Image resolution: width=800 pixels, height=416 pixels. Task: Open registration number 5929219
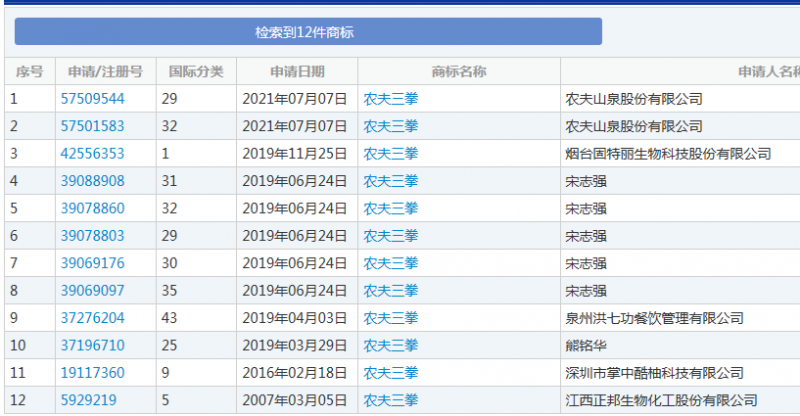click(x=88, y=400)
